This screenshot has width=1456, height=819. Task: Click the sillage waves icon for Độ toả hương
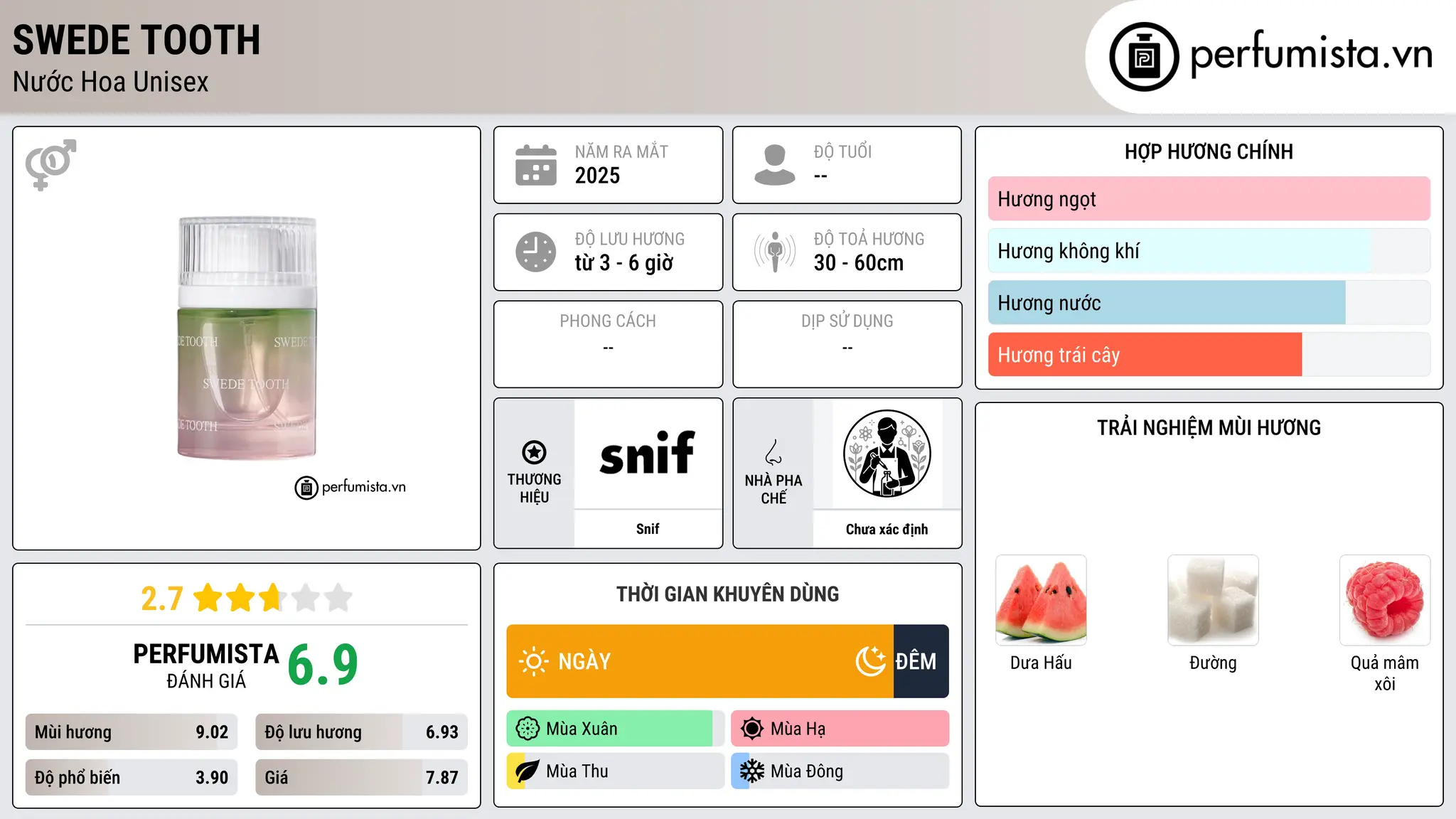775,252
